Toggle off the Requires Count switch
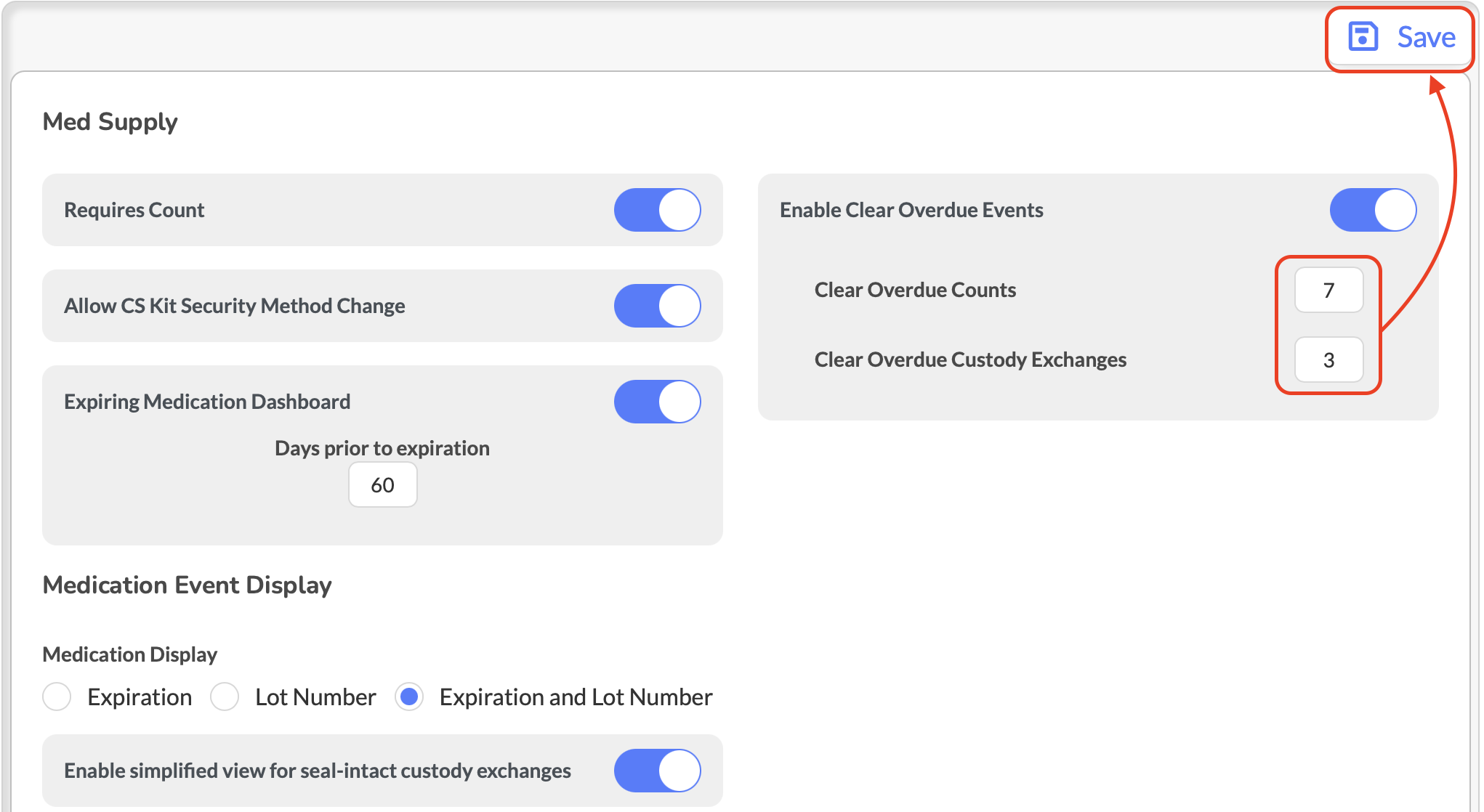The image size is (1484, 812). pos(657,210)
